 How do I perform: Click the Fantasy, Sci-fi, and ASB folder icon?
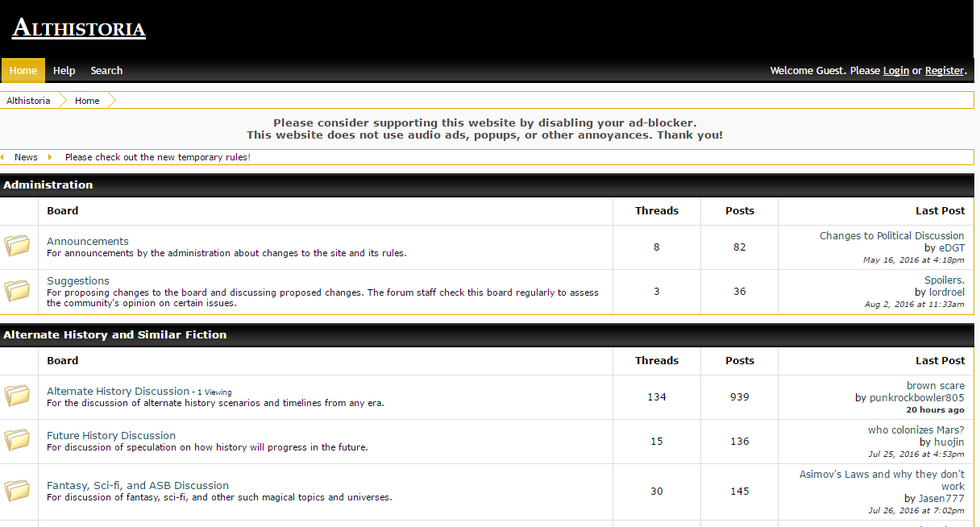tap(17, 490)
